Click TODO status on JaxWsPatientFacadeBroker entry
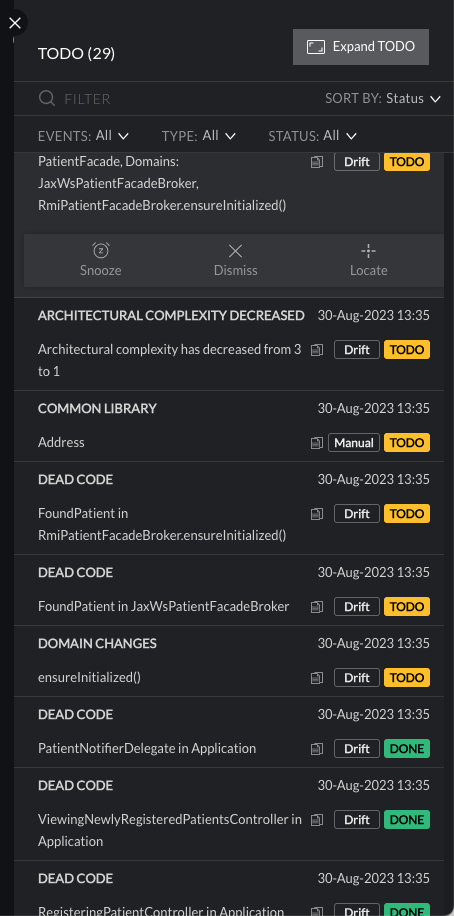This screenshot has height=916, width=454. (407, 607)
